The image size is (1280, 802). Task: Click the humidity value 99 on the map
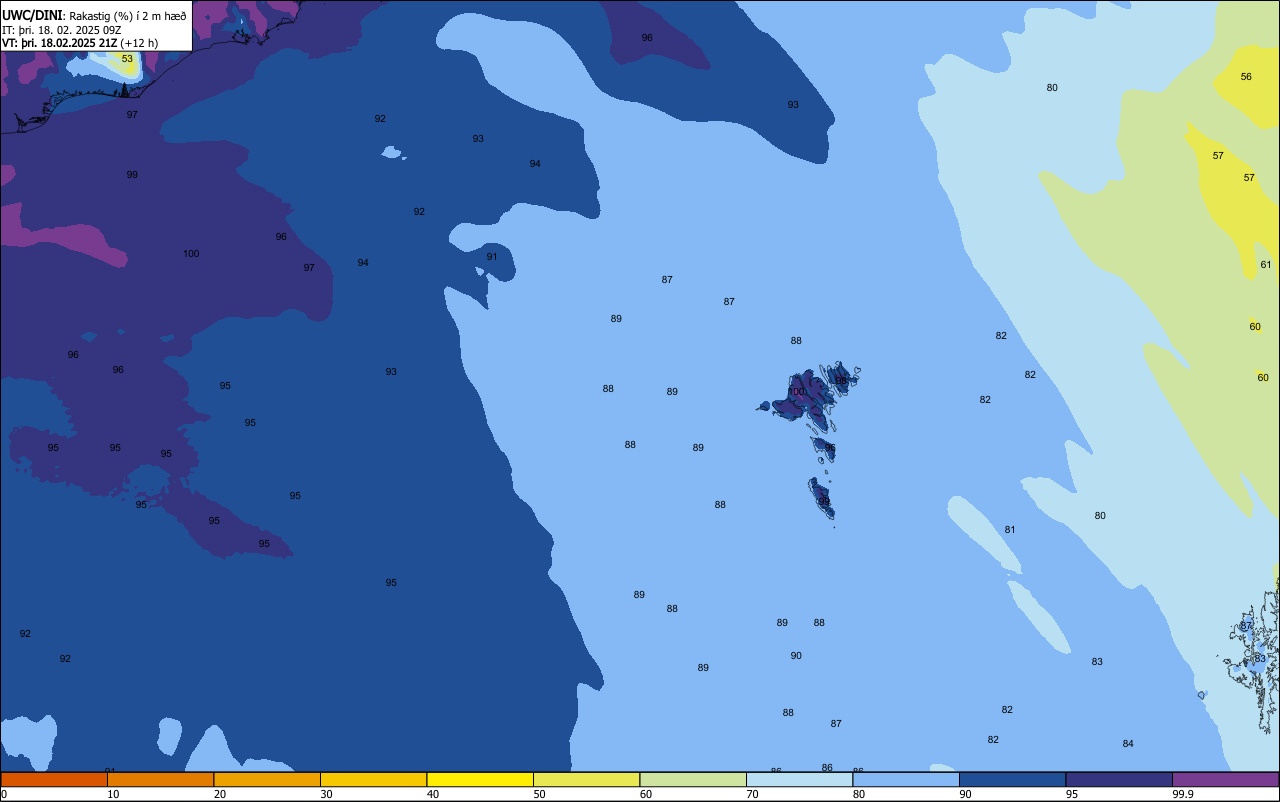[x=132, y=175]
